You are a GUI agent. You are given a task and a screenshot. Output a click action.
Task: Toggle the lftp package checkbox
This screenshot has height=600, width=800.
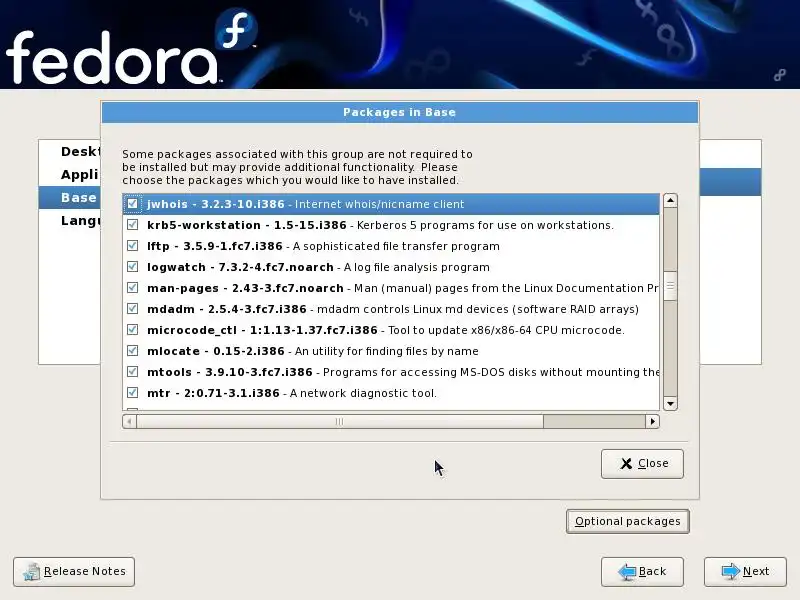pos(133,245)
